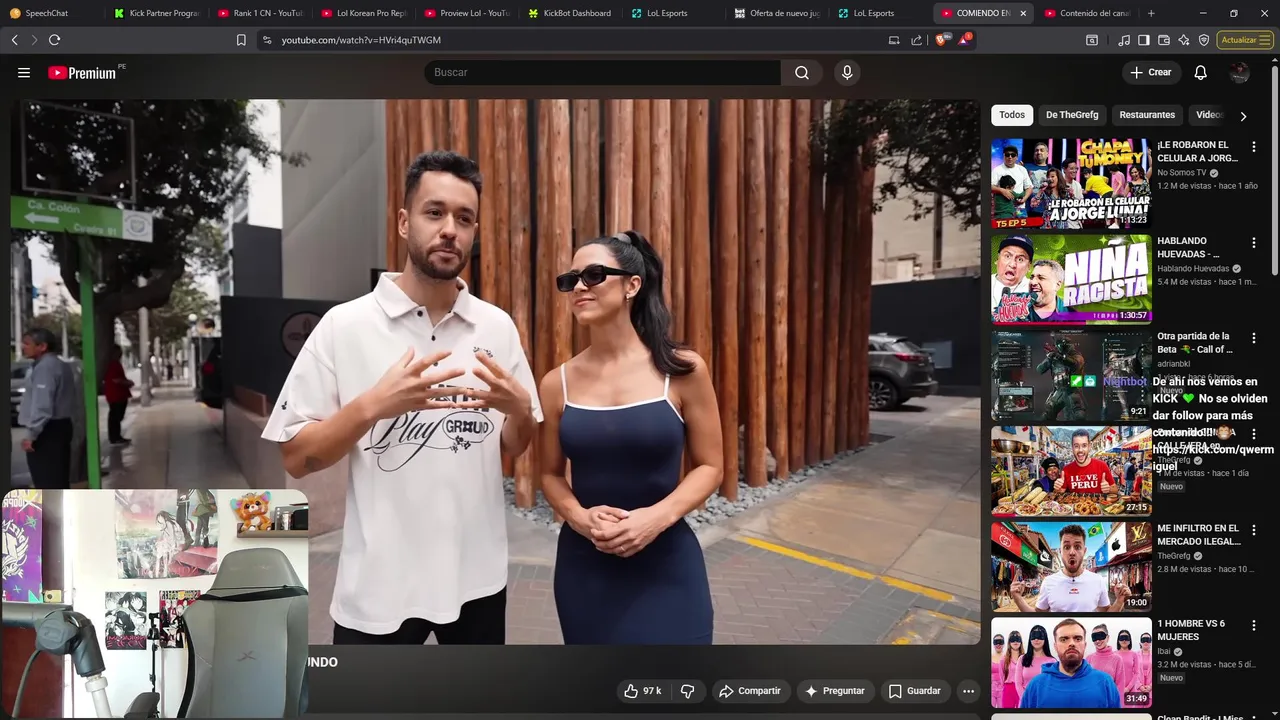
Task: Open site settings icon in address bar
Action: point(266,40)
